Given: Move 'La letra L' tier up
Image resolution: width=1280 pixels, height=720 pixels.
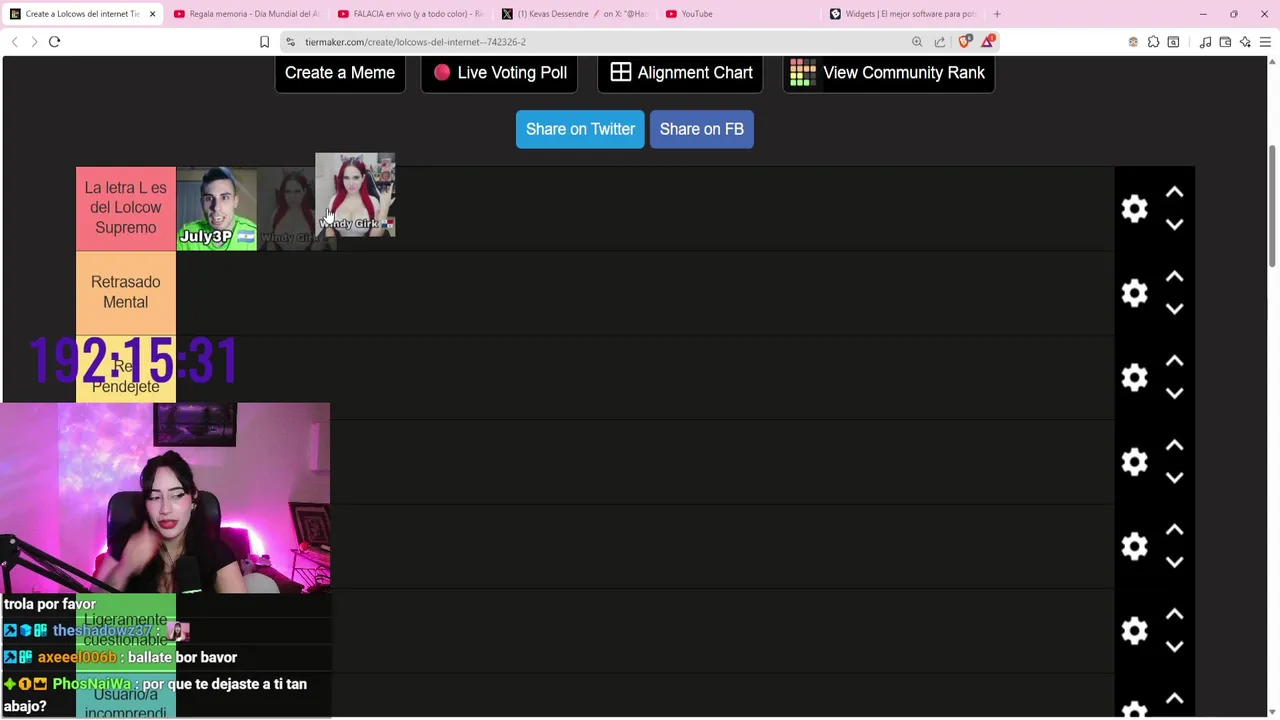Looking at the screenshot, I should pyautogui.click(x=1174, y=192).
